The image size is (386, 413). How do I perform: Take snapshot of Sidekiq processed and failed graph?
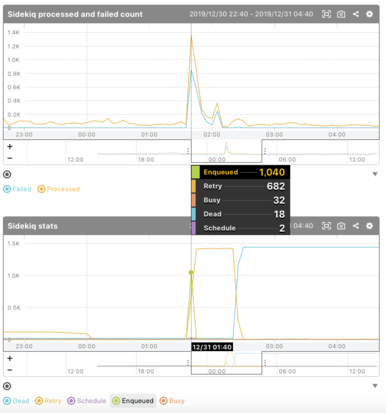341,14
